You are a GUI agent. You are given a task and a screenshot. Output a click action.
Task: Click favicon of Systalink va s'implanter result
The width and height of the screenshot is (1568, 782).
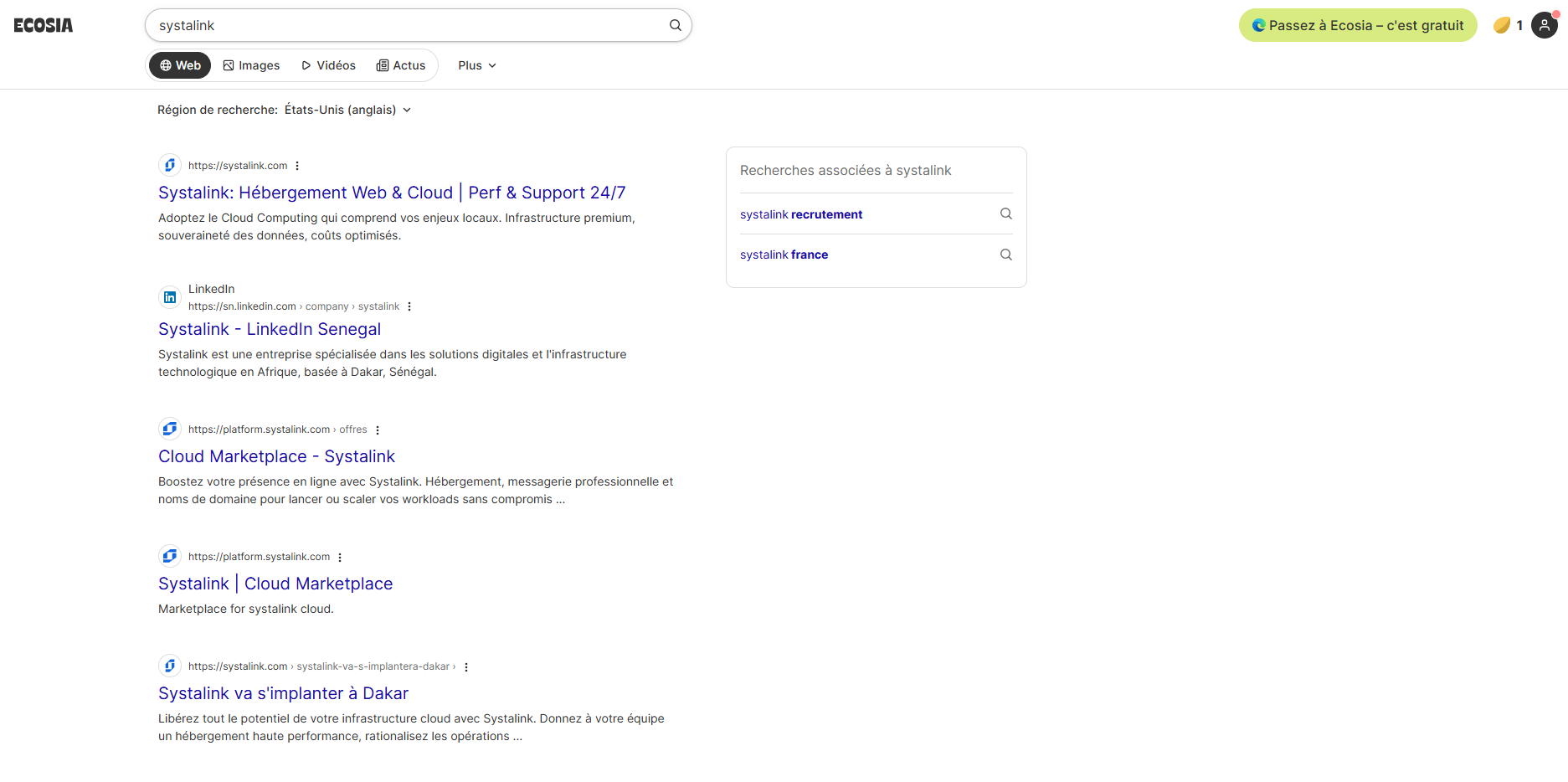(x=170, y=666)
